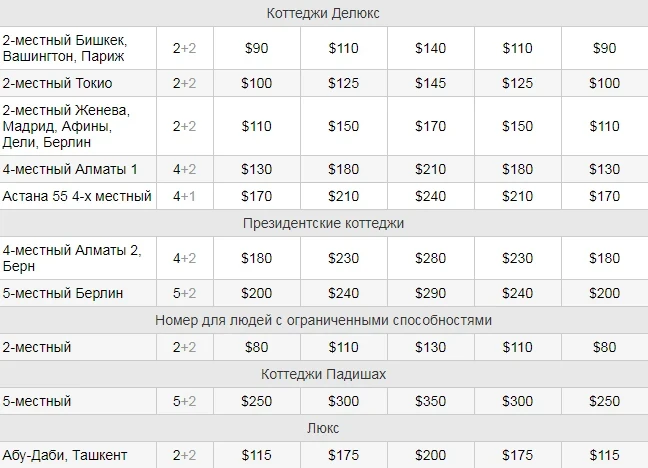The height and width of the screenshot is (468, 648).
Task: Click the "Президентские коттеджи" section header
Action: (x=324, y=223)
